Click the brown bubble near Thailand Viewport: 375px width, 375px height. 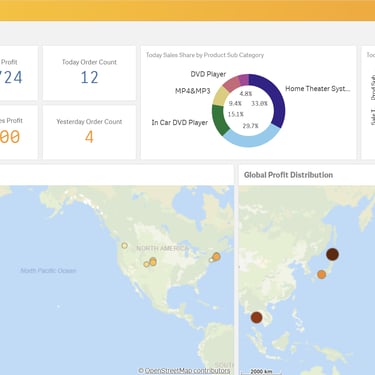pos(256,317)
